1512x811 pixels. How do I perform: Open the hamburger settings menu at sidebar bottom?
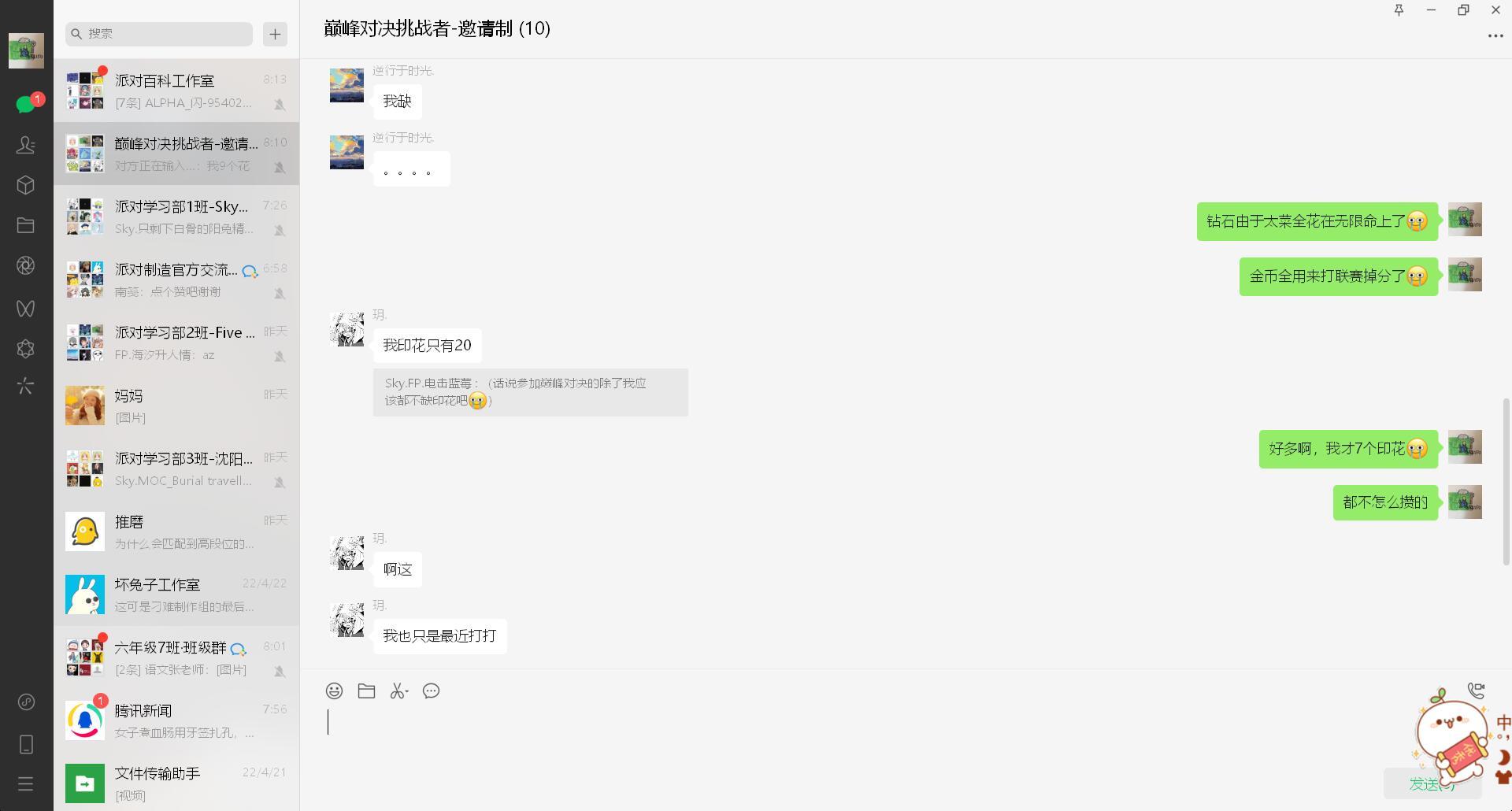coord(26,784)
